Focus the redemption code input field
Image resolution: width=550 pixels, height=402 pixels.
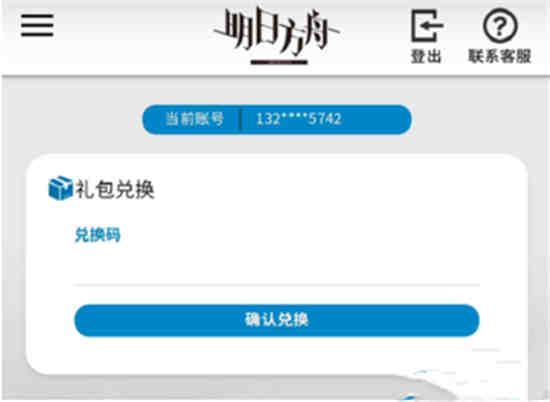click(276, 267)
